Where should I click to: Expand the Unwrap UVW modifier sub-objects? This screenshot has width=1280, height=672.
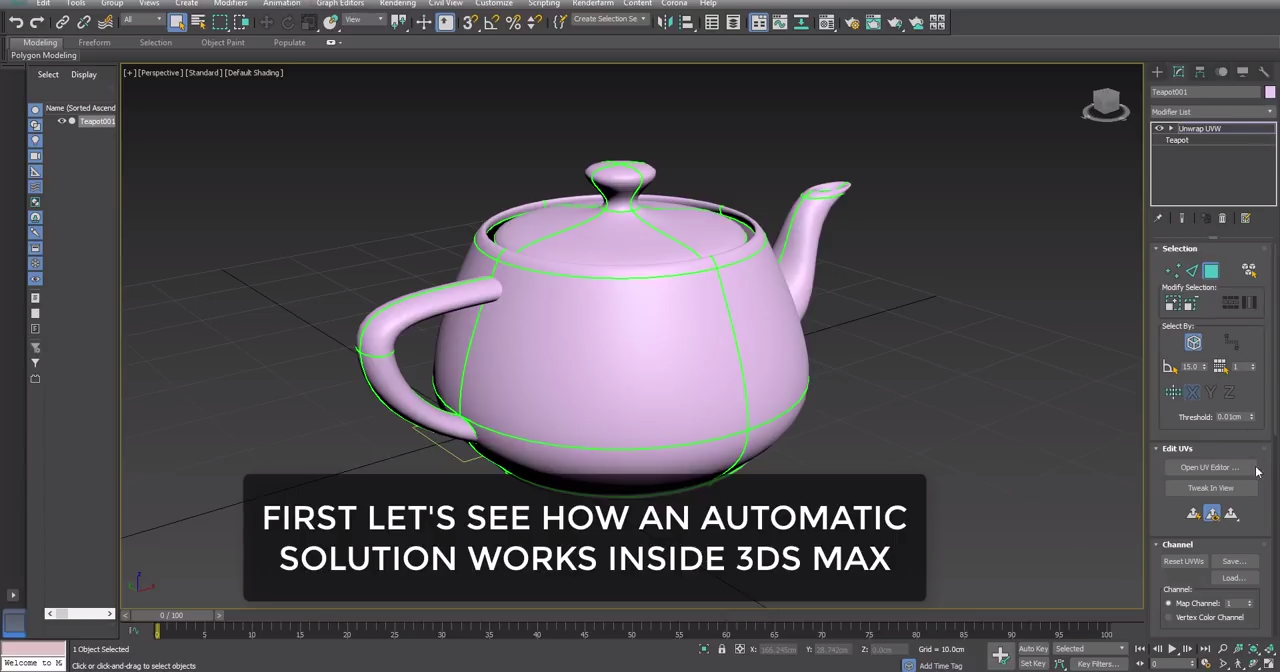(x=1171, y=129)
